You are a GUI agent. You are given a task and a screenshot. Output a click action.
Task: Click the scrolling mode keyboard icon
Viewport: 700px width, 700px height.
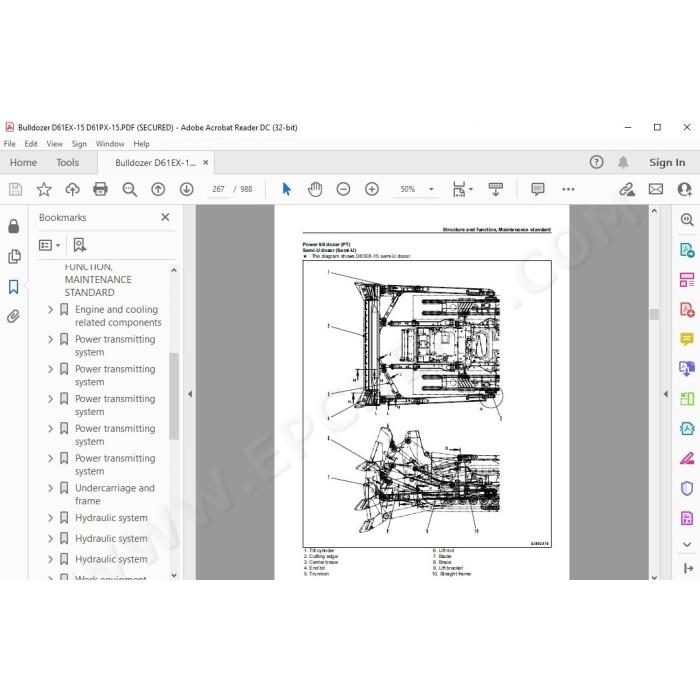[496, 189]
